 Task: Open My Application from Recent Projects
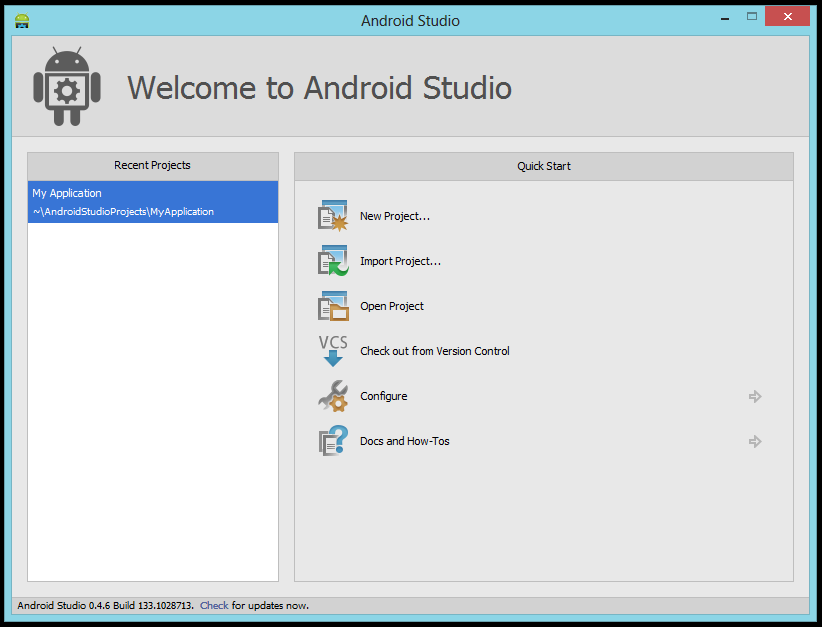tap(152, 202)
